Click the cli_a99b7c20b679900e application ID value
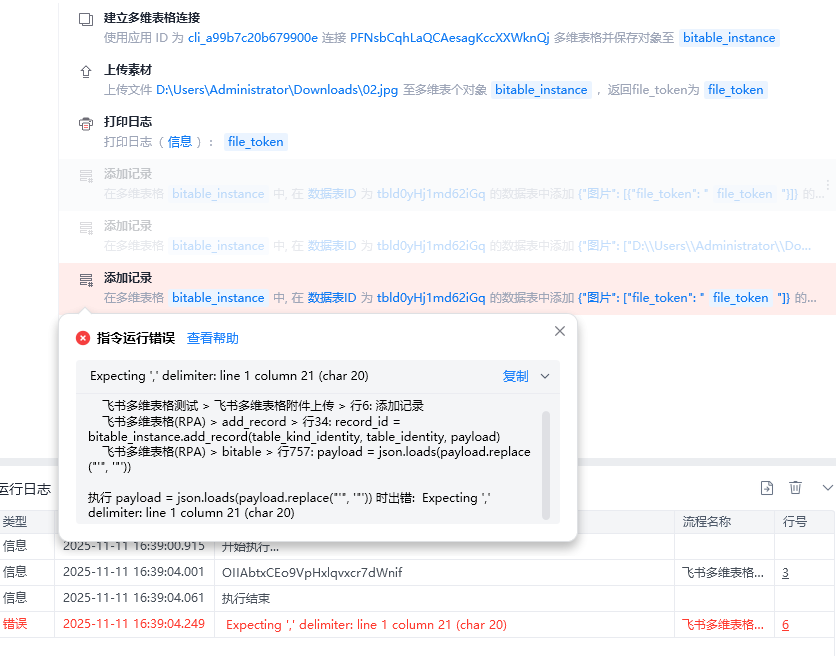The width and height of the screenshot is (836, 656). tap(253, 38)
